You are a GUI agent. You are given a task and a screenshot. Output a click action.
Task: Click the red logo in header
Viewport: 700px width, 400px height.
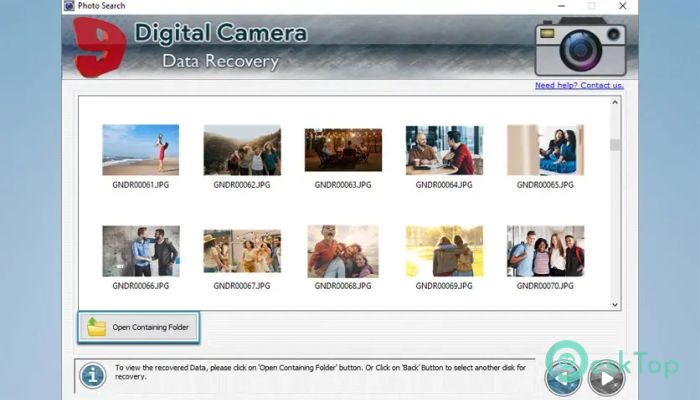coord(99,47)
